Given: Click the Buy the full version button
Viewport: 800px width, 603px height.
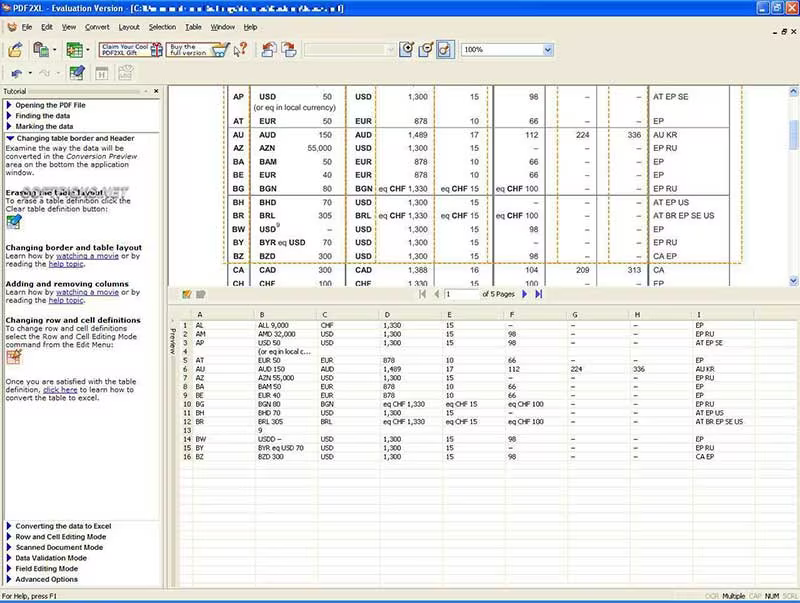Looking at the screenshot, I should (198, 49).
